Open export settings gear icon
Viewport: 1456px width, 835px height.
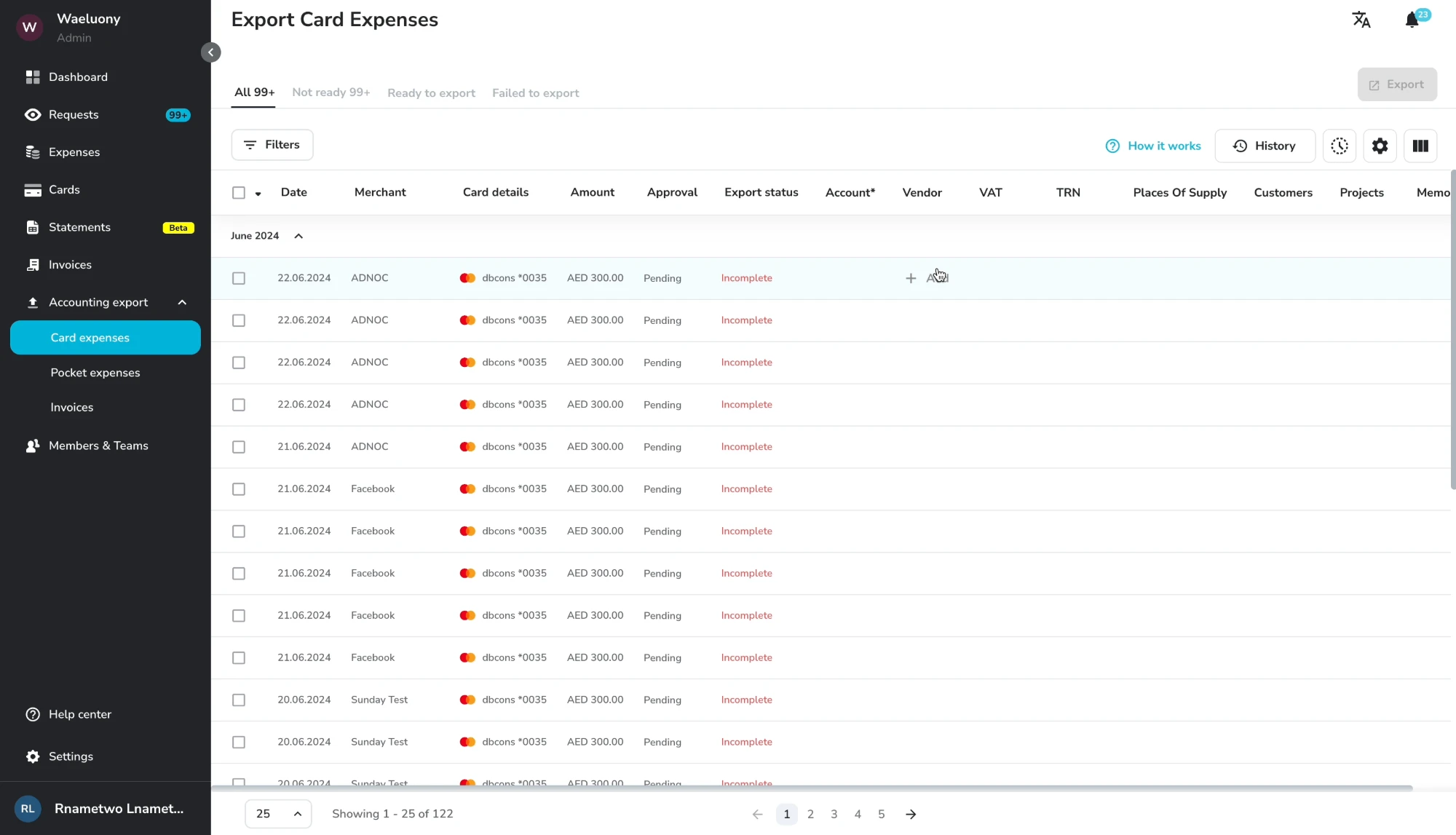click(1380, 146)
